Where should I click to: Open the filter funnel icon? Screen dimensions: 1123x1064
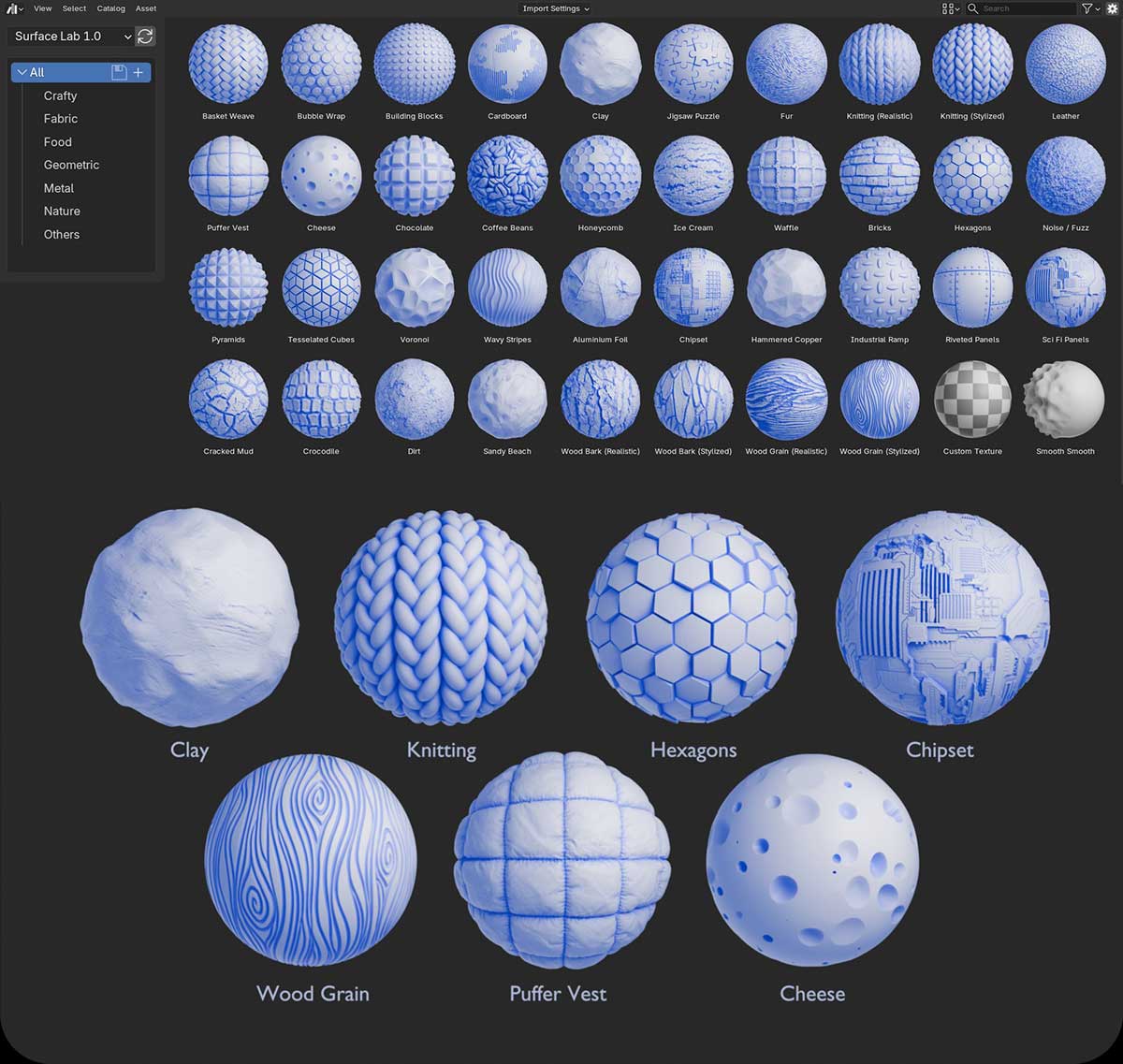(x=1085, y=8)
